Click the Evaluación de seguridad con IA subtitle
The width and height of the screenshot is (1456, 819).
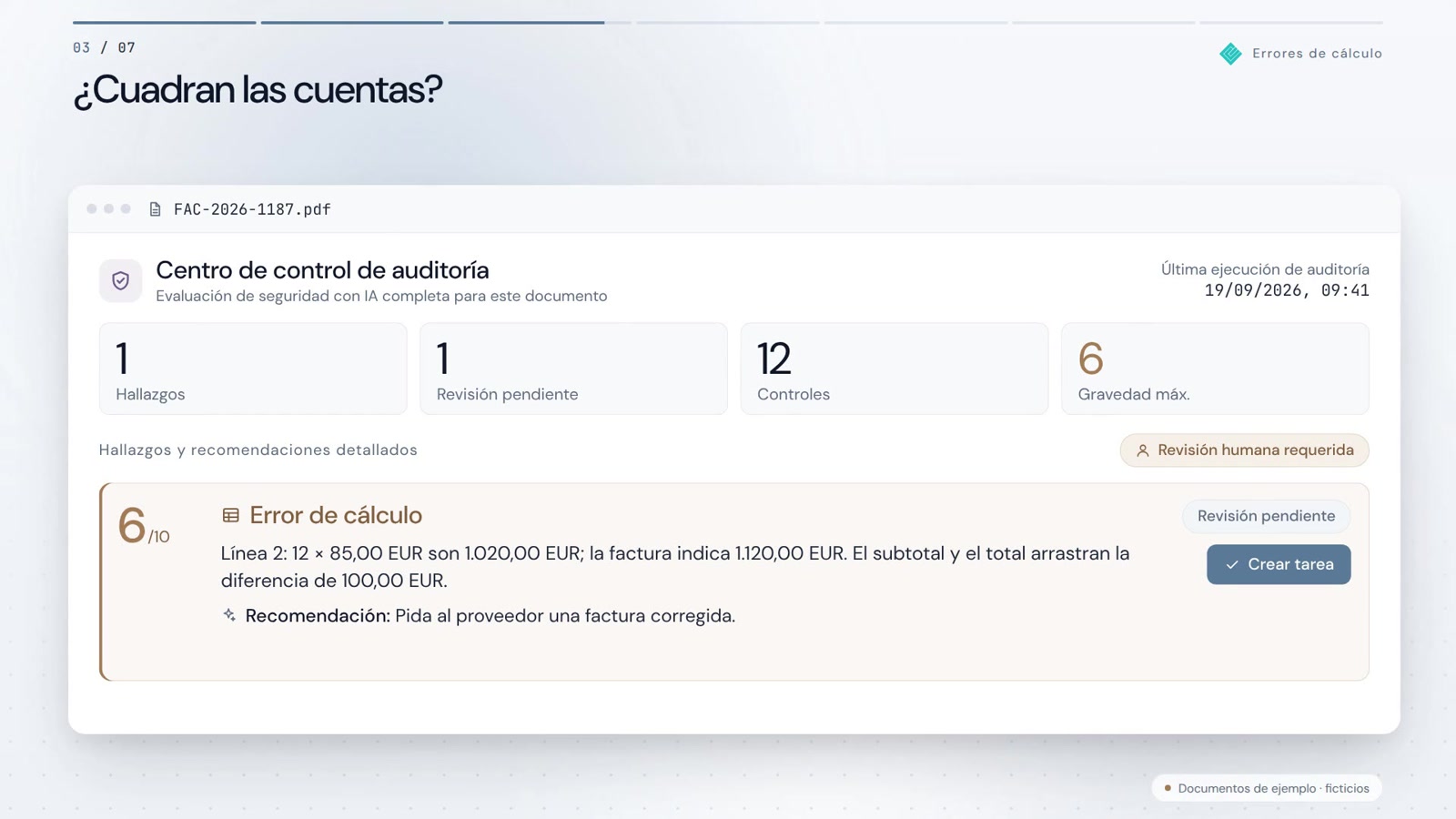[x=381, y=296]
